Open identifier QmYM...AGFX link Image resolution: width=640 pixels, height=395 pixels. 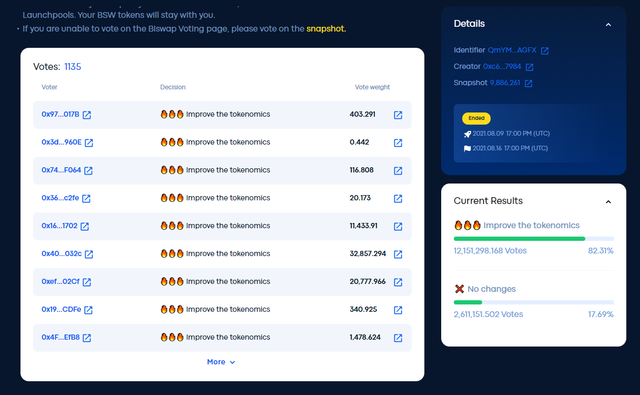pyautogui.click(x=512, y=50)
